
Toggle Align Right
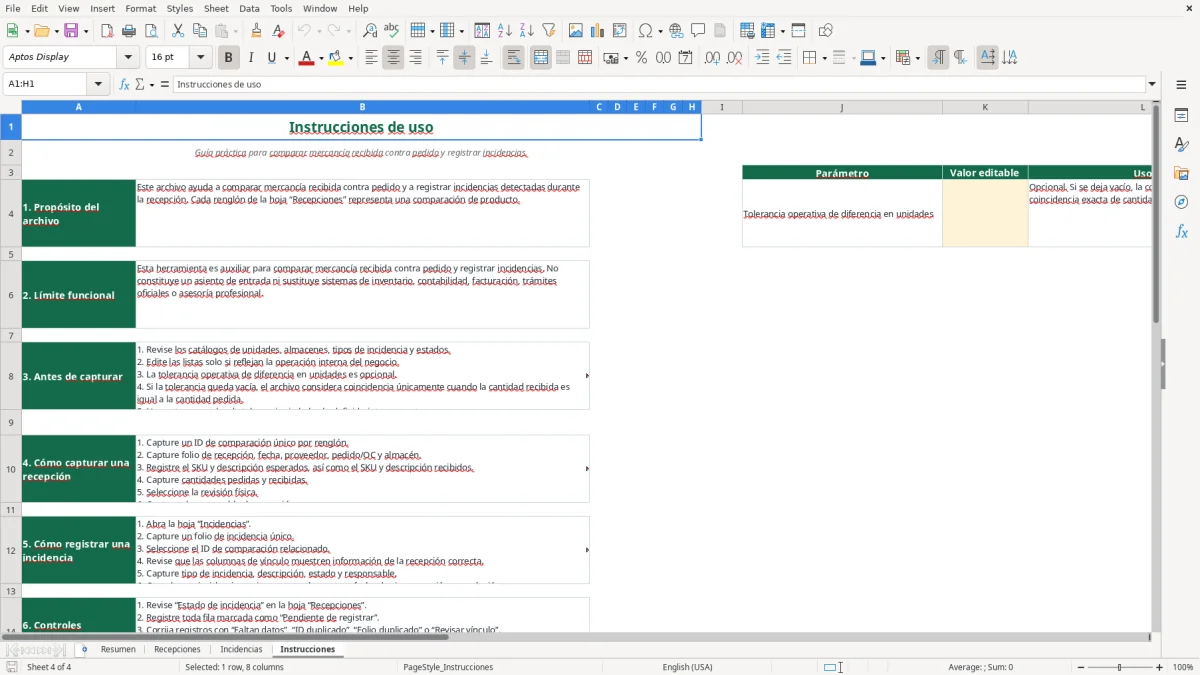[415, 58]
